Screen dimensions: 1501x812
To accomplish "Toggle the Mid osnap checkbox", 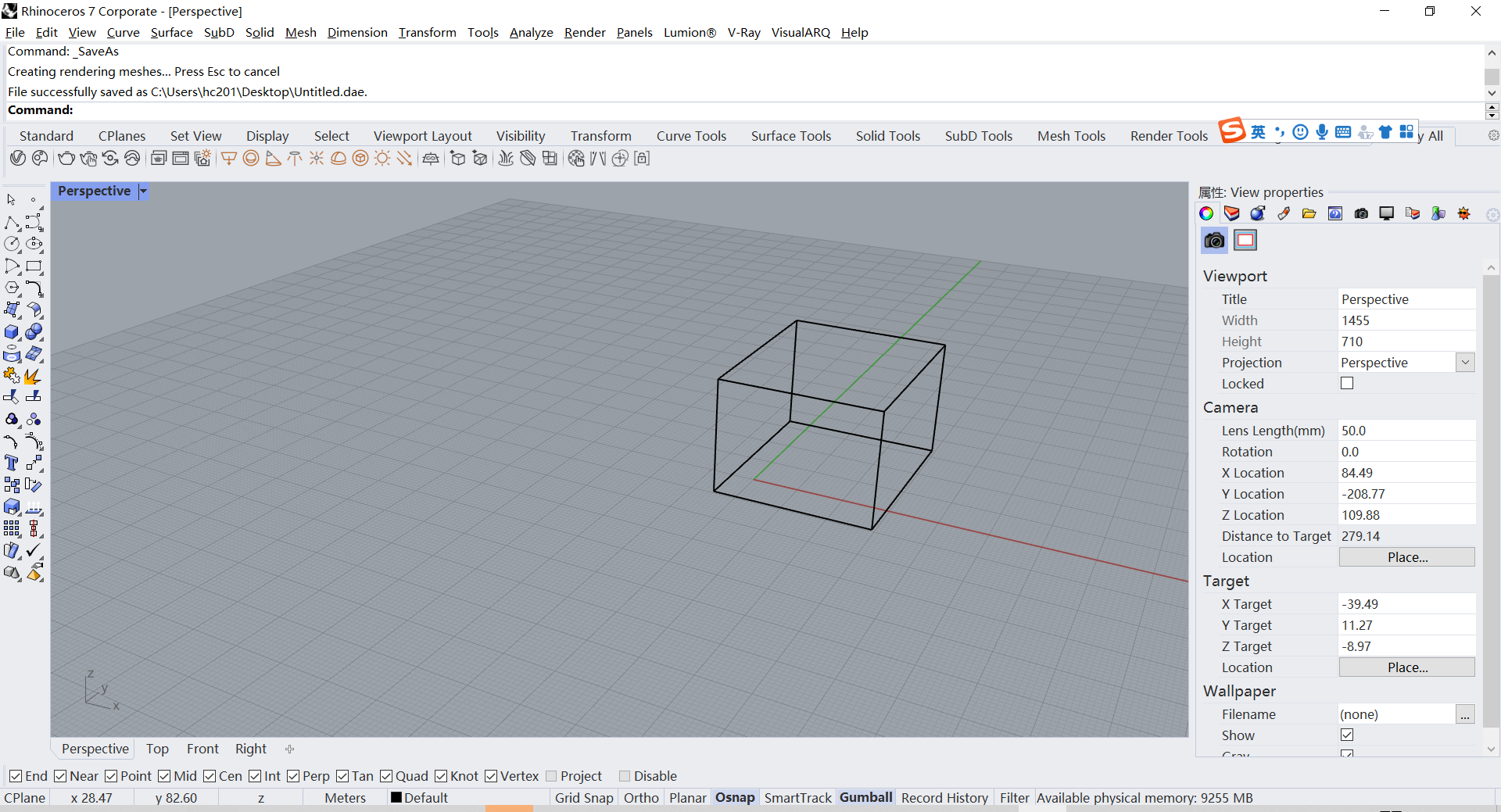I will tap(164, 776).
